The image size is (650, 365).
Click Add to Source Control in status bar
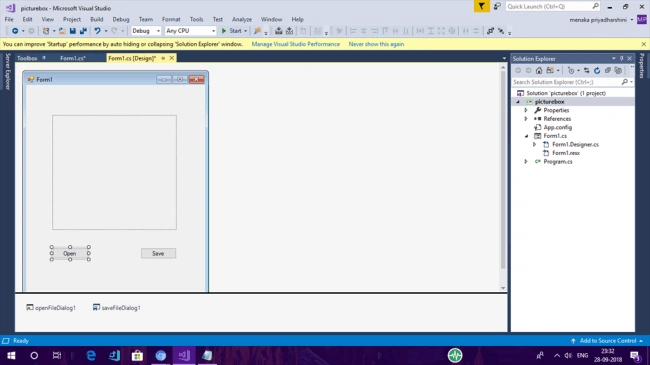607,341
